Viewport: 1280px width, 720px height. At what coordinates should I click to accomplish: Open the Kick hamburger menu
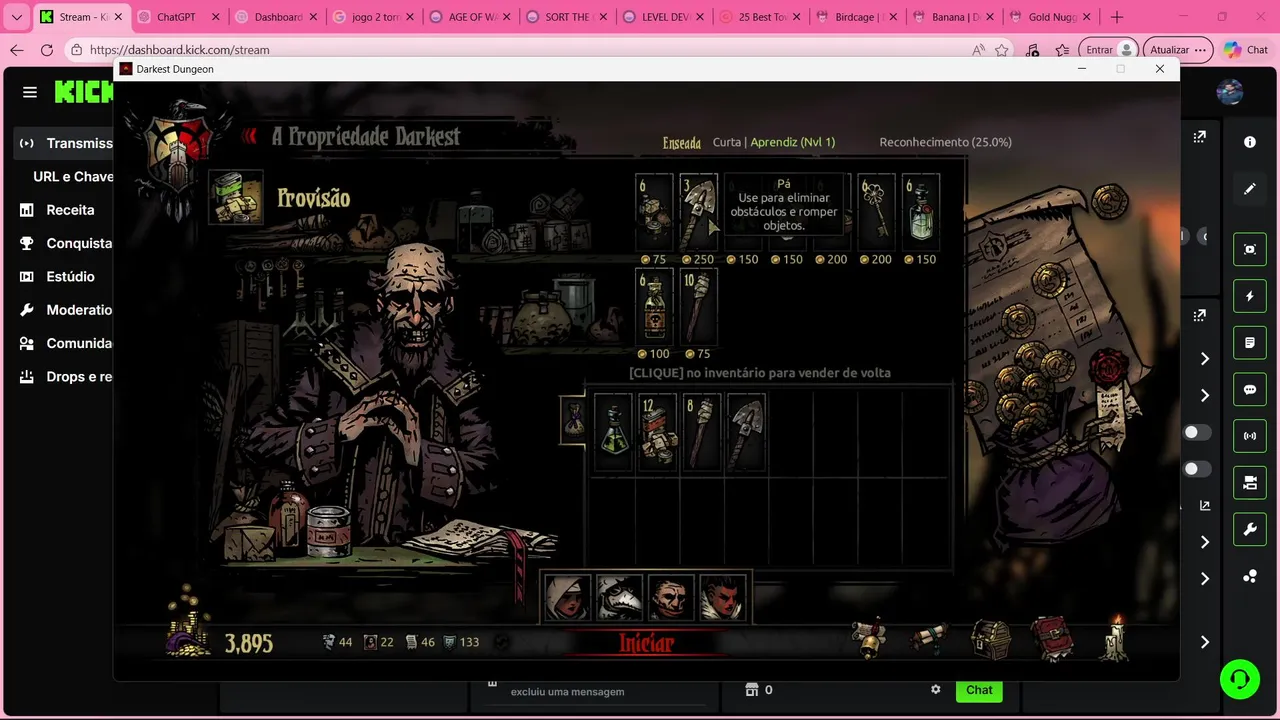click(30, 92)
